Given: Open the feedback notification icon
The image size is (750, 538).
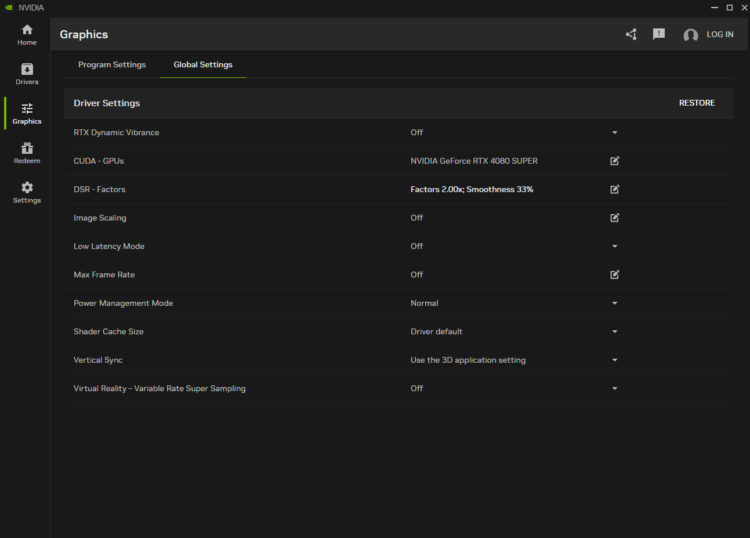Looking at the screenshot, I should coord(659,34).
